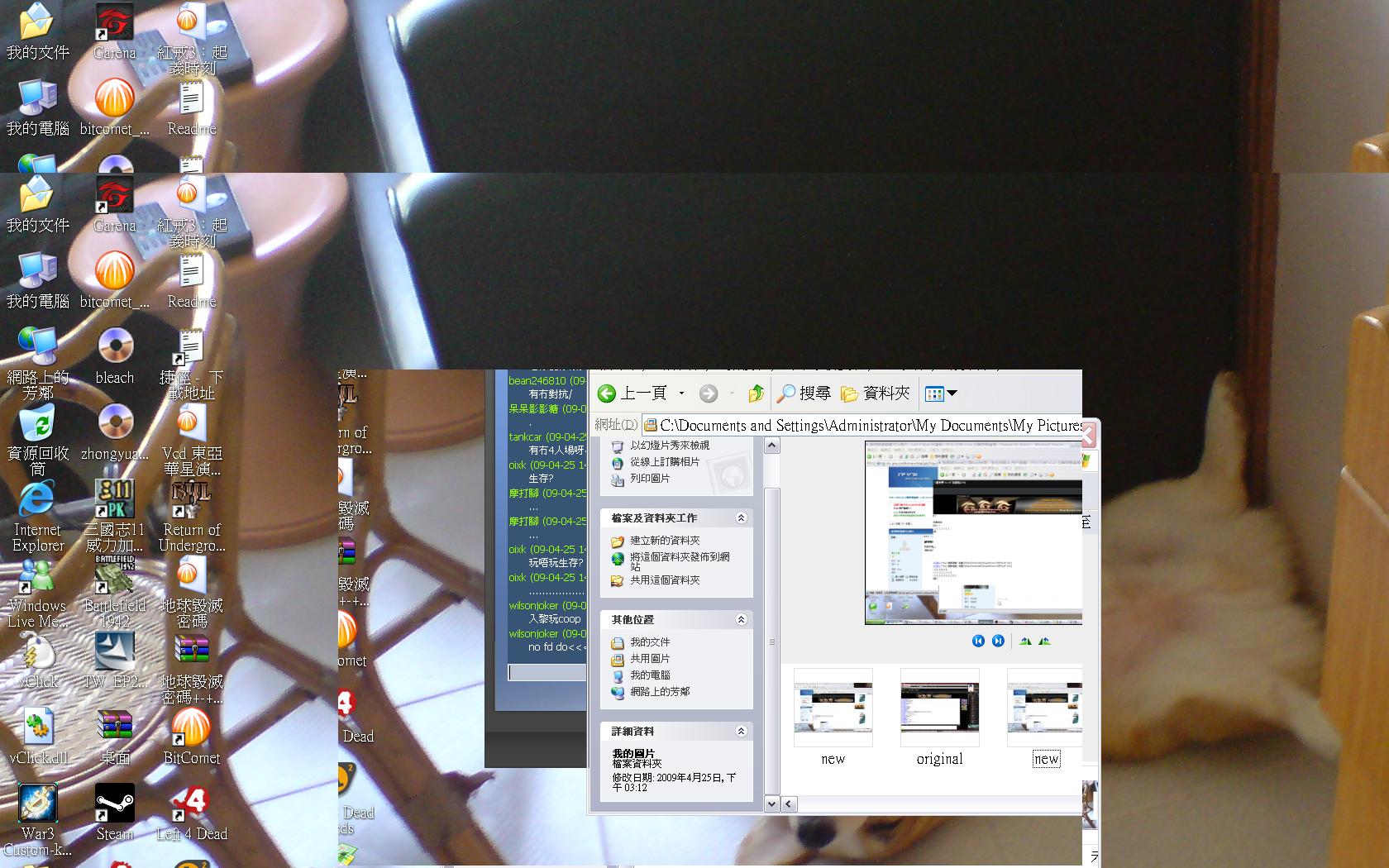Collapse the 其他位置 section
This screenshot has height=868, width=1389.
(x=741, y=619)
